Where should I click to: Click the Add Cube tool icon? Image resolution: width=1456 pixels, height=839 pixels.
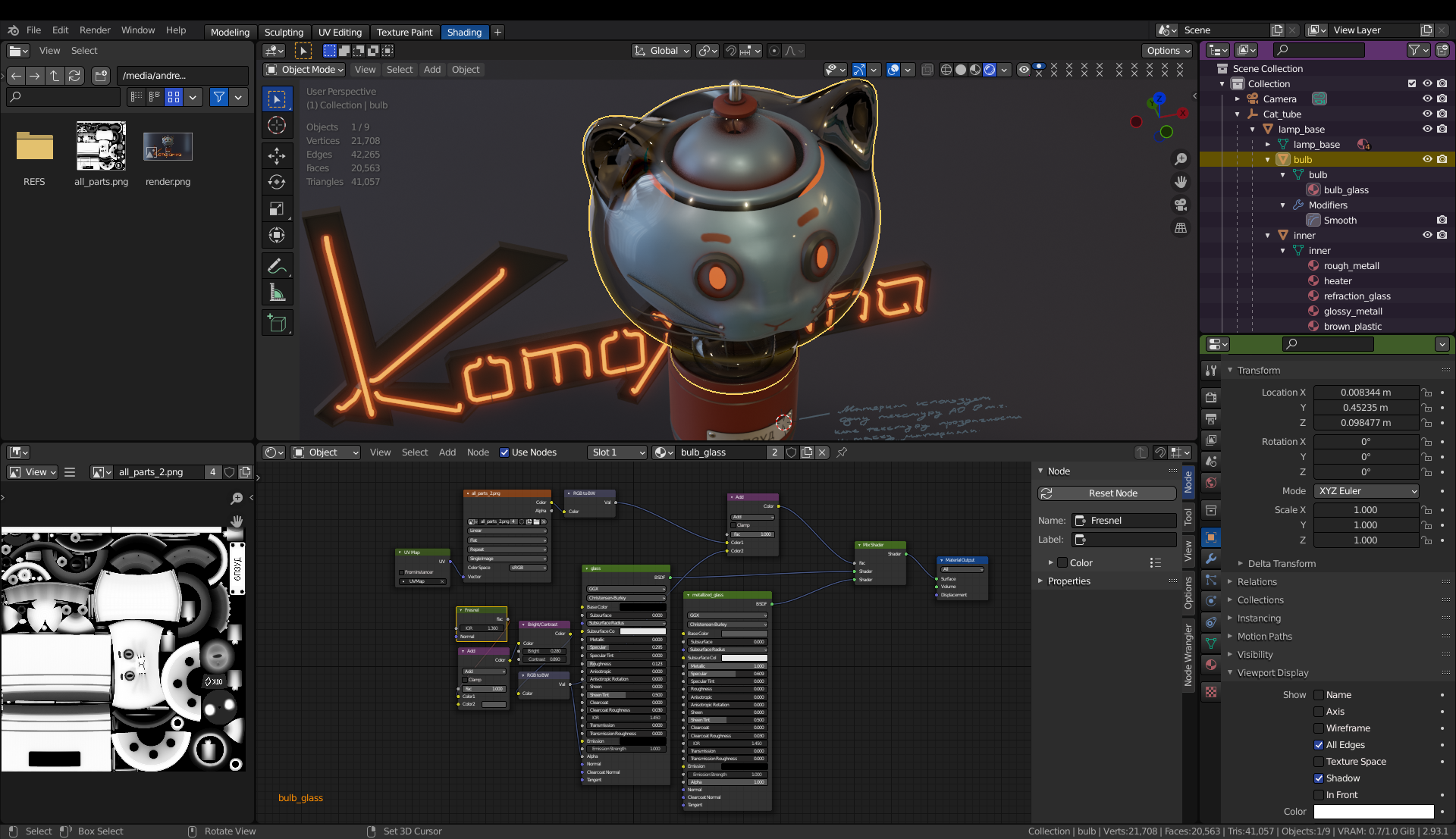click(277, 324)
